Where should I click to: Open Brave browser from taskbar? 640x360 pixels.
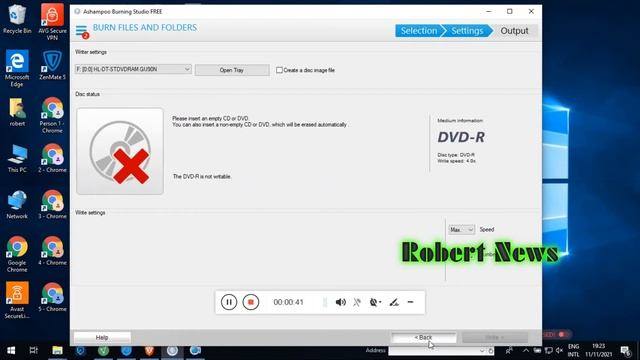tap(149, 351)
